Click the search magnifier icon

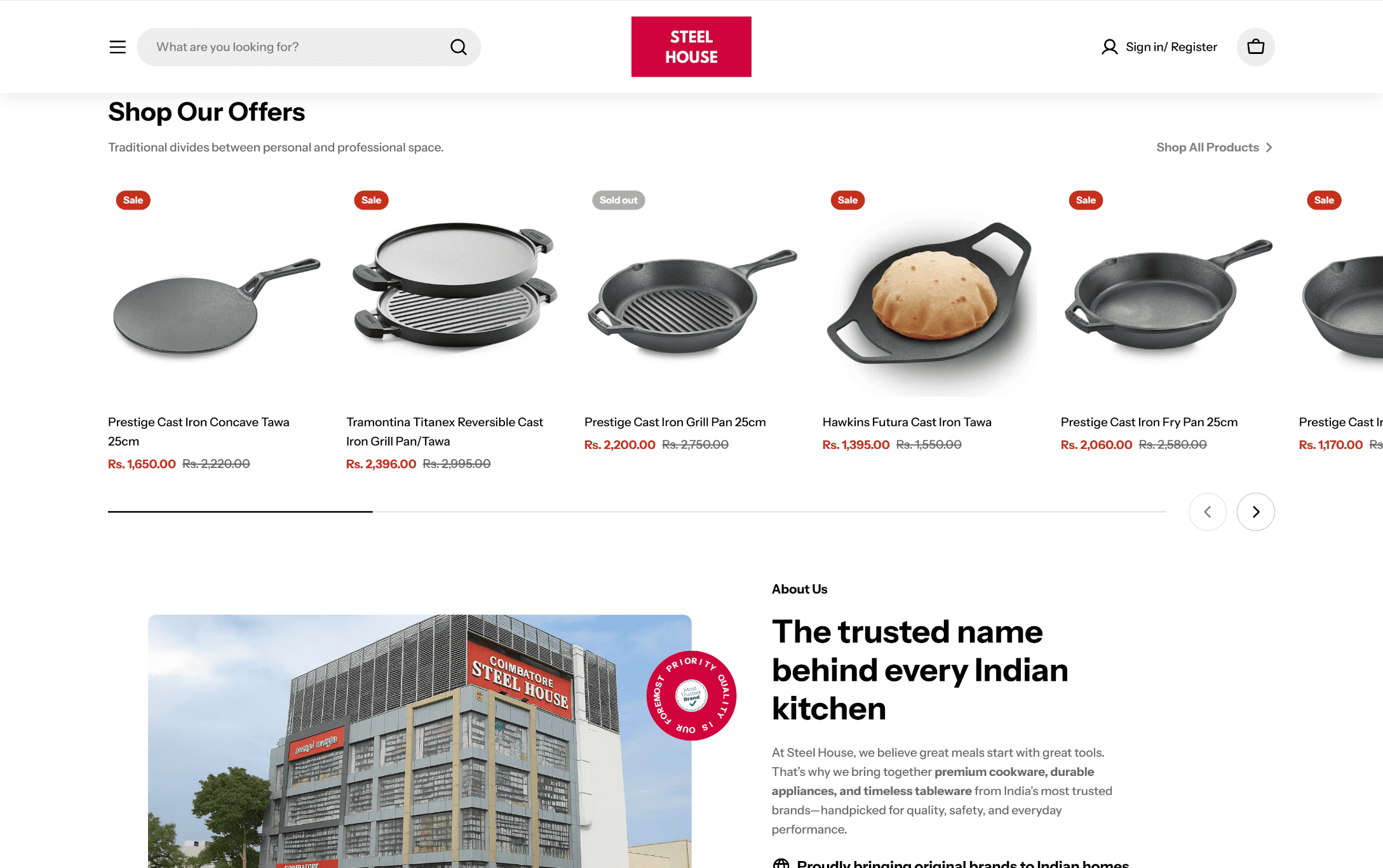[x=458, y=47]
